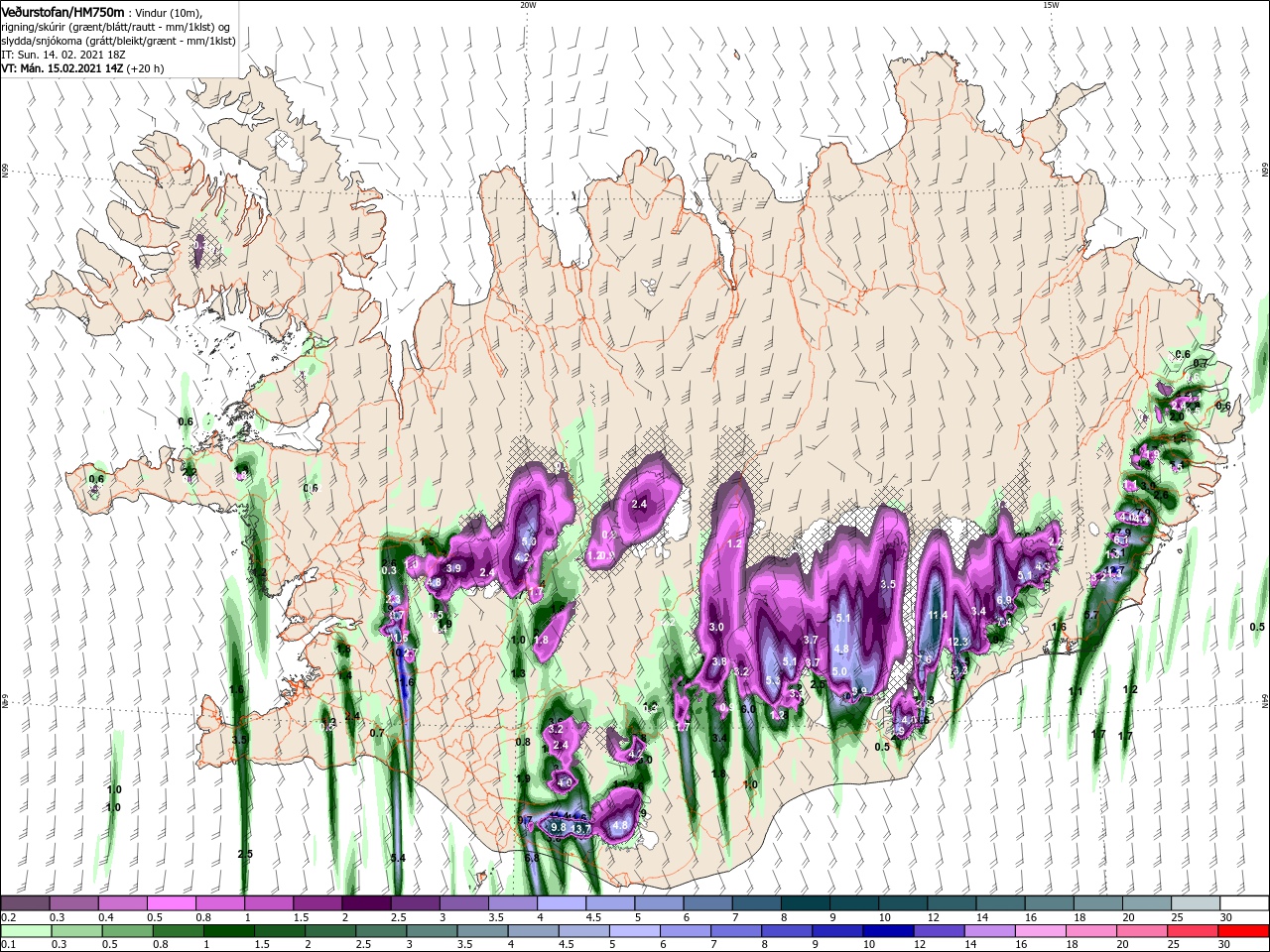Click the 5.8 value on the south coast
Viewport: 1270px width, 952px height.
pyautogui.click(x=531, y=858)
